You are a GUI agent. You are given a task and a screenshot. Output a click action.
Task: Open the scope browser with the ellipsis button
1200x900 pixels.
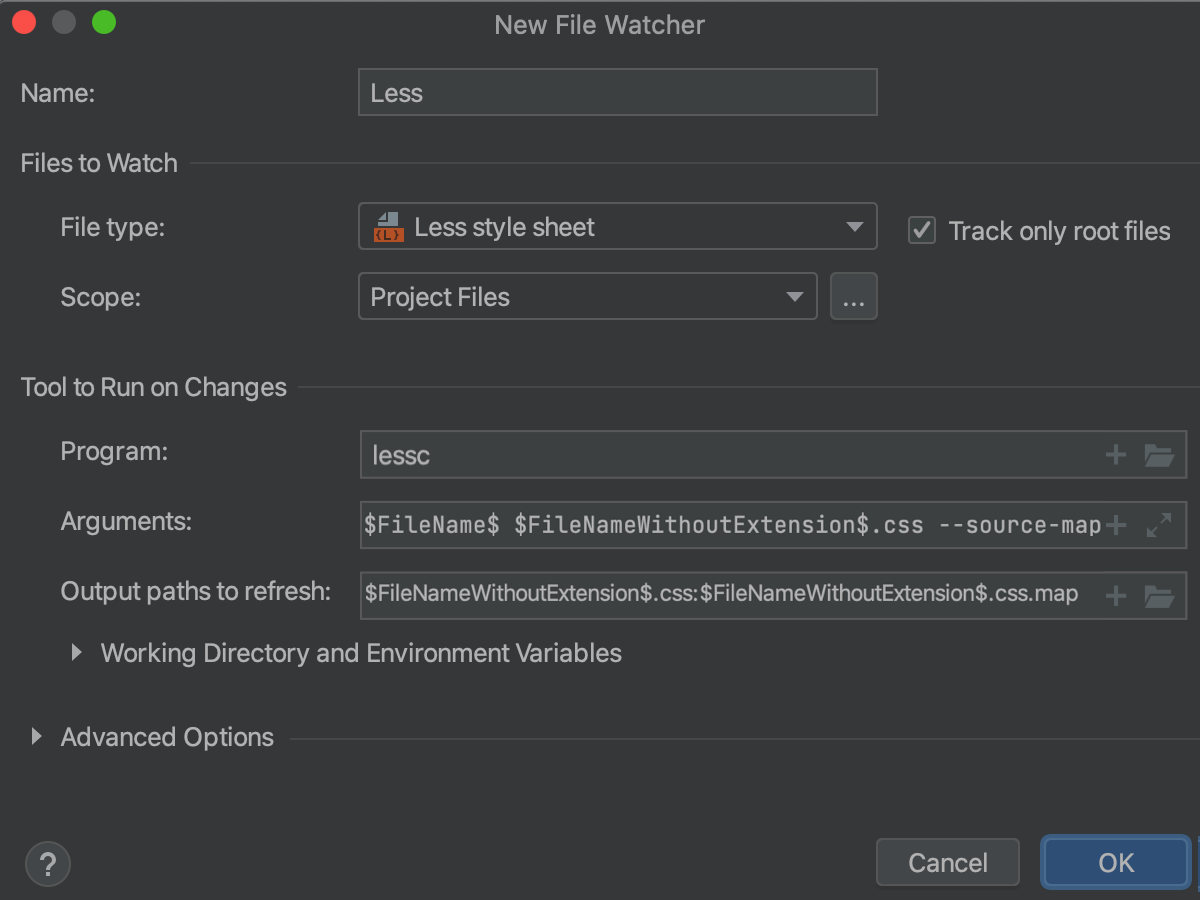(853, 296)
